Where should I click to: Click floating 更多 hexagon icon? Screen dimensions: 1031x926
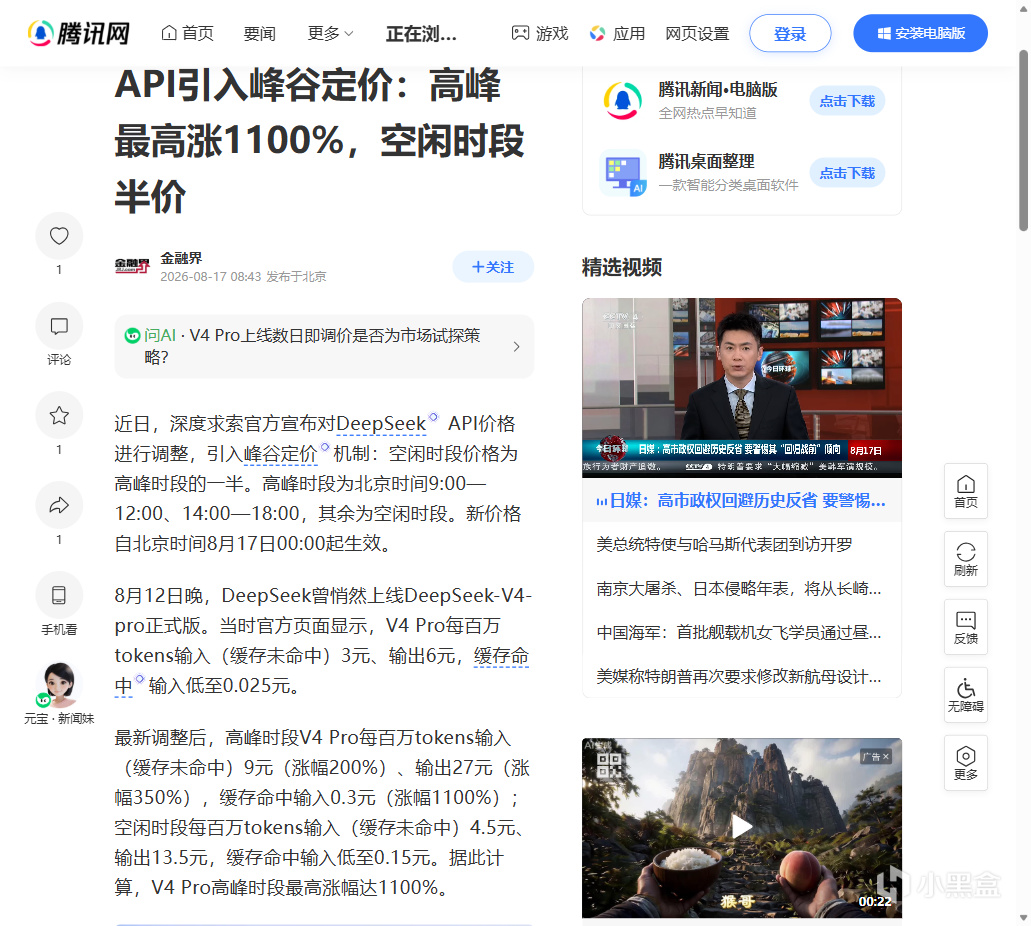tap(965, 763)
